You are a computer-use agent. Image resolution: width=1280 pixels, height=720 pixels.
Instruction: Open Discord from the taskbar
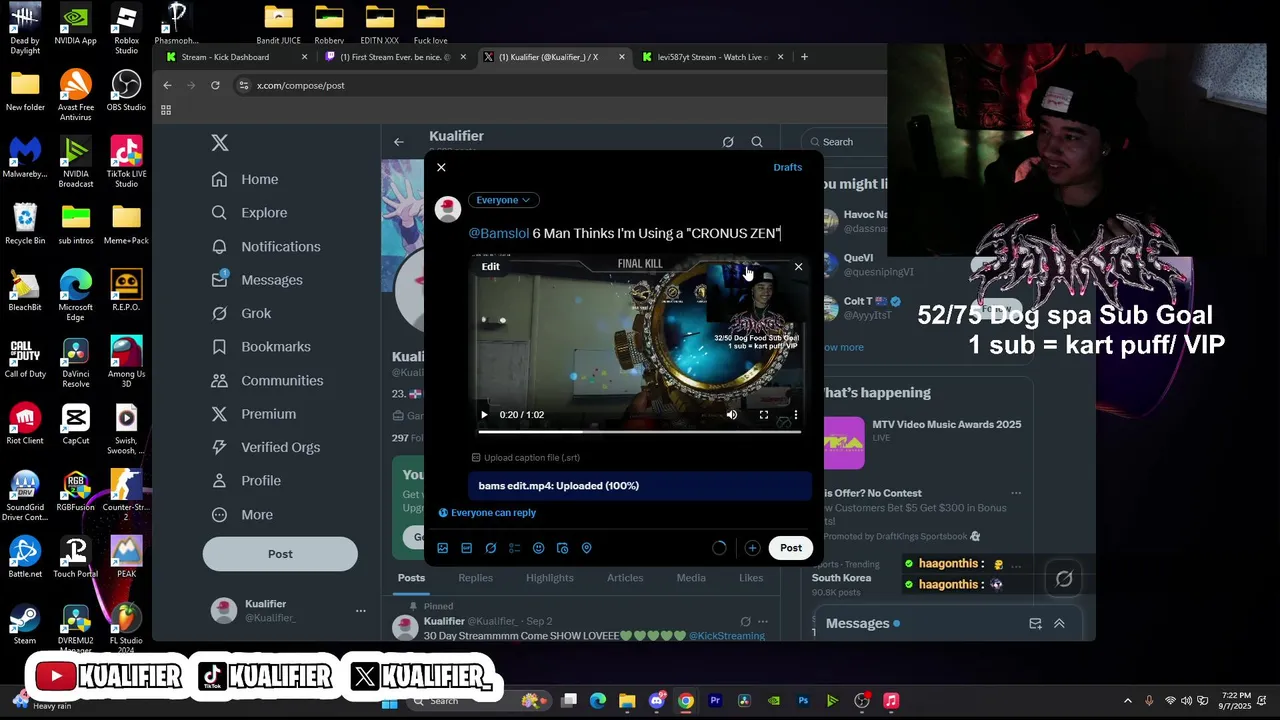click(x=657, y=701)
